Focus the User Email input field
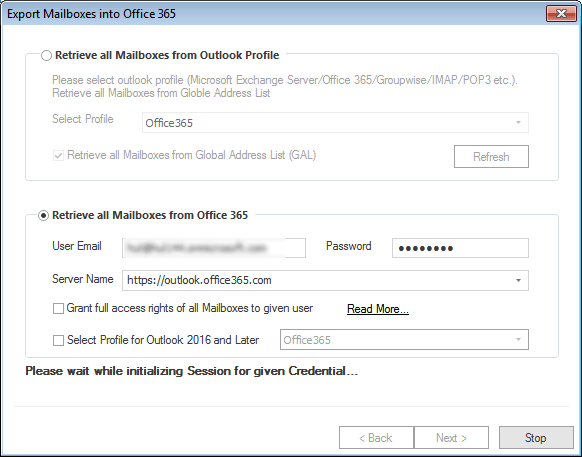 (x=214, y=248)
